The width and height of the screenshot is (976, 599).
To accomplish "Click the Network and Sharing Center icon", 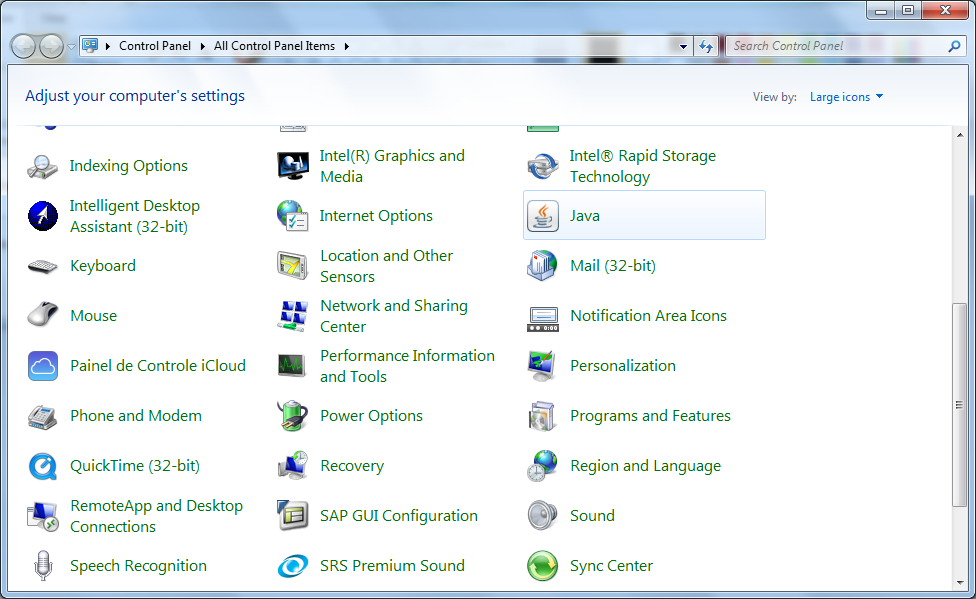I will click(x=292, y=316).
